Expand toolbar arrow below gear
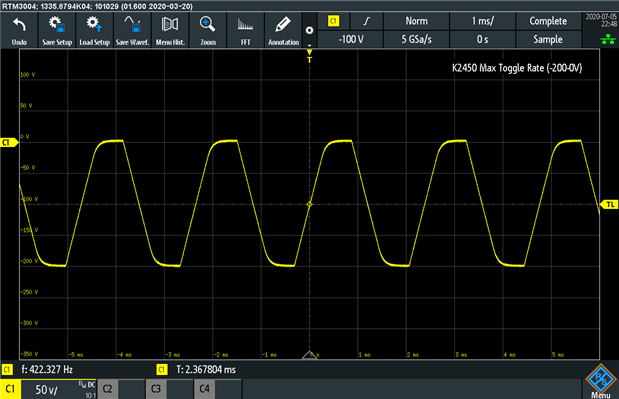This screenshot has width=619, height=399. tap(310, 45)
